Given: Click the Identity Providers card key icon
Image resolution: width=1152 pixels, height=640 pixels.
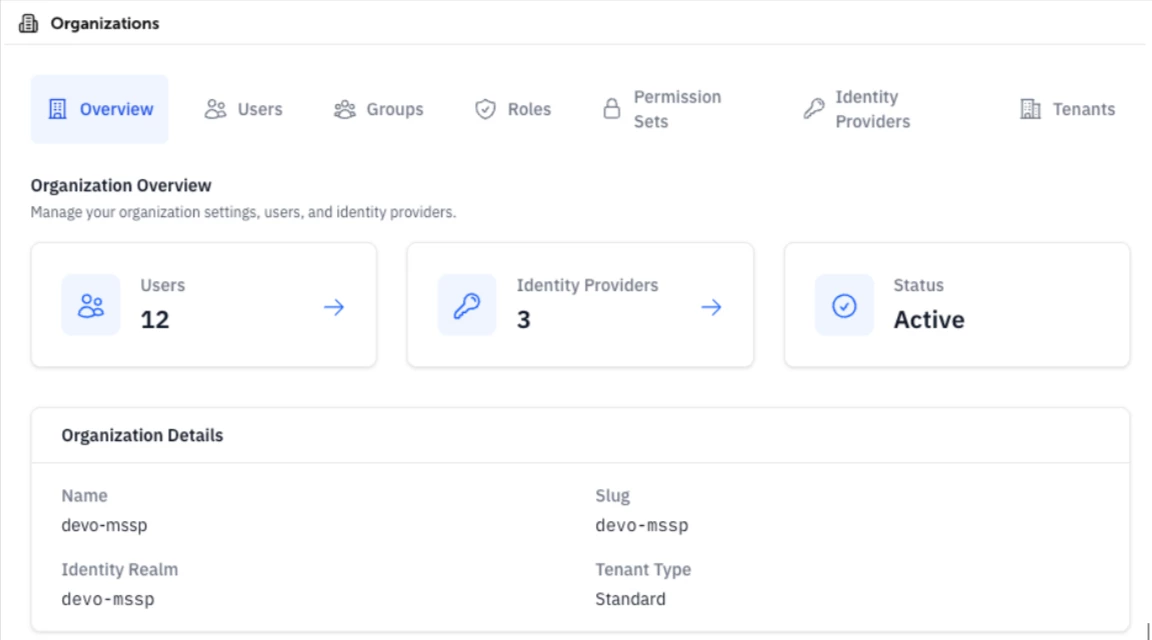Looking at the screenshot, I should click(x=467, y=305).
